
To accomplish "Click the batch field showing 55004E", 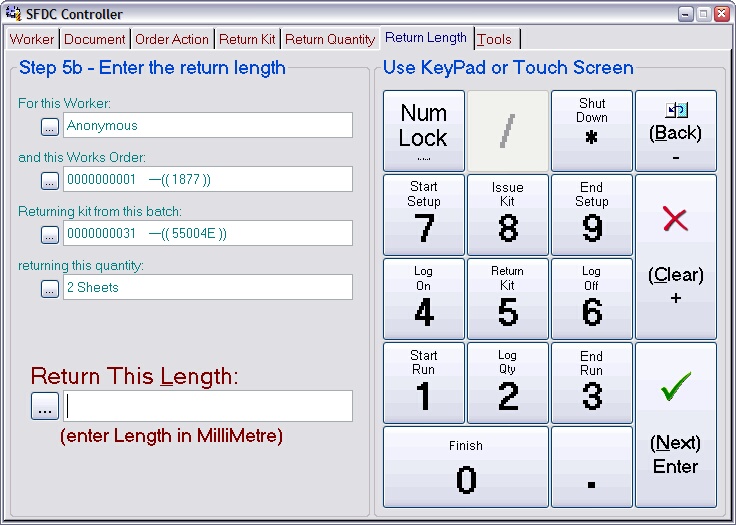I will click(x=208, y=233).
